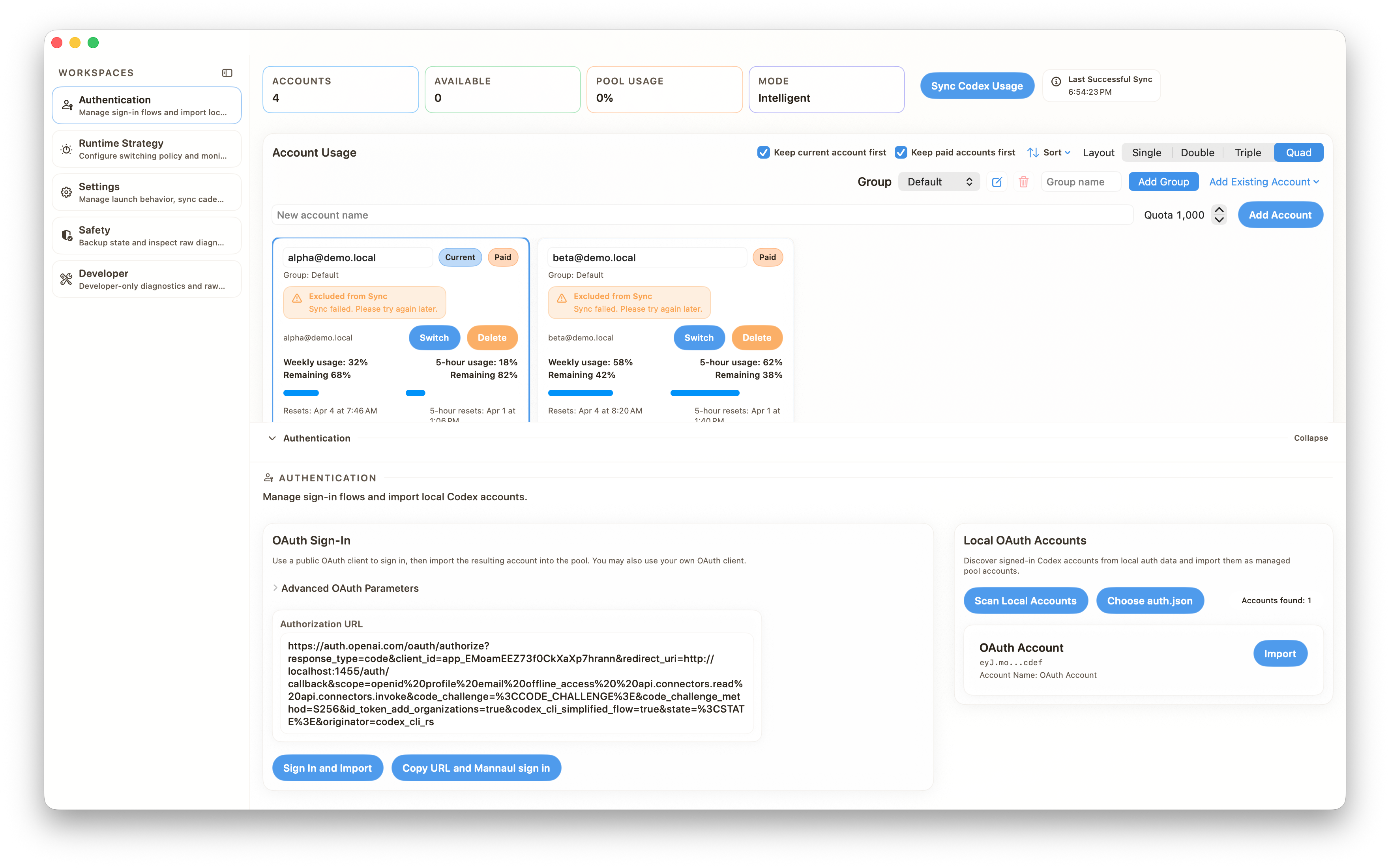Open Safety workspace
Viewport: 1390px width, 868px height.
[146, 236]
